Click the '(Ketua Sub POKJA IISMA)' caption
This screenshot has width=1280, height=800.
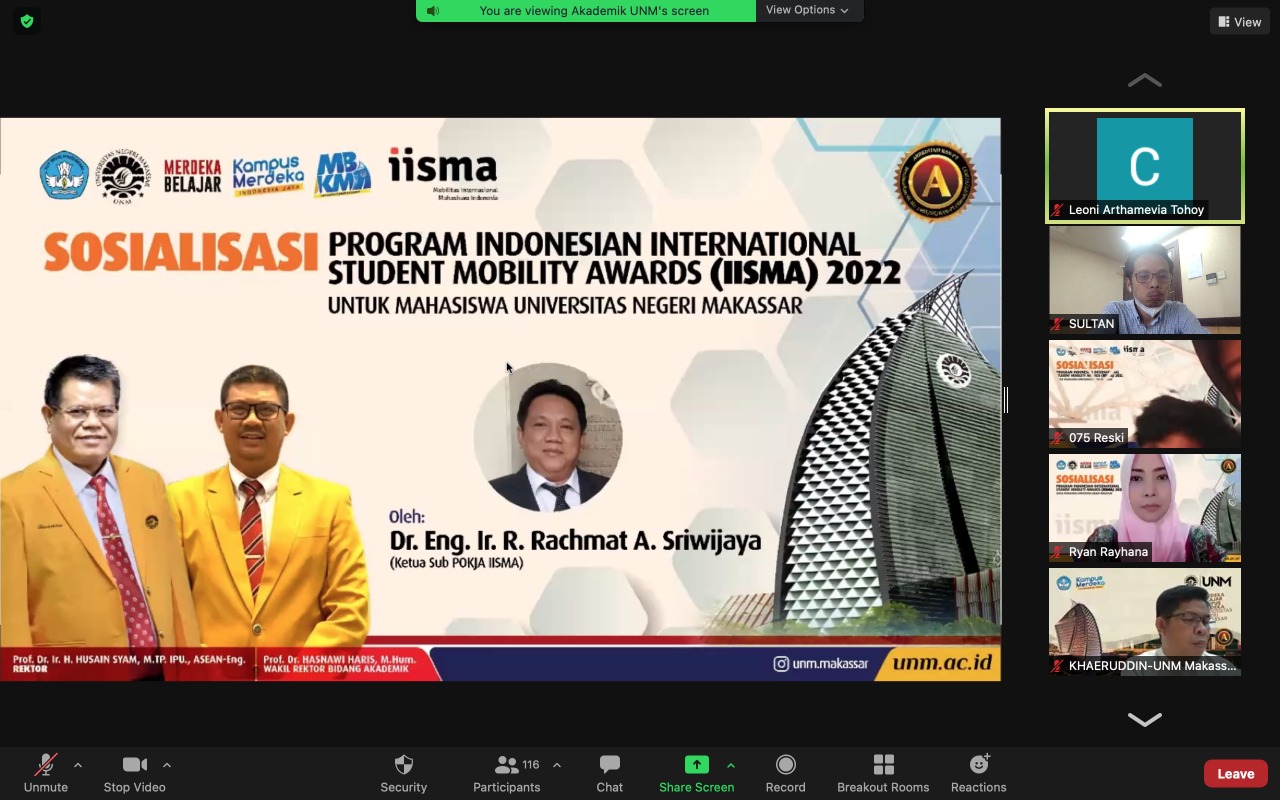[457, 563]
